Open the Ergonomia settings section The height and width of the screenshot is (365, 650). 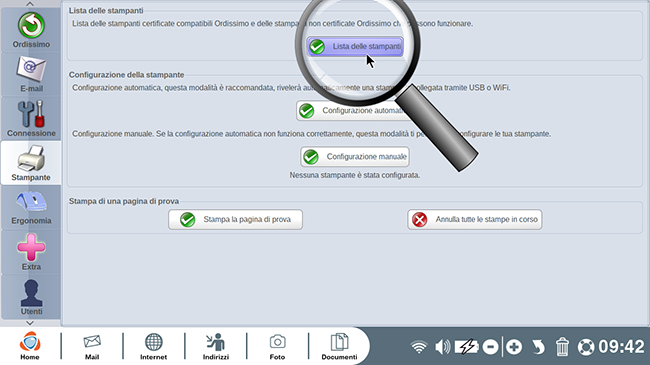31,207
